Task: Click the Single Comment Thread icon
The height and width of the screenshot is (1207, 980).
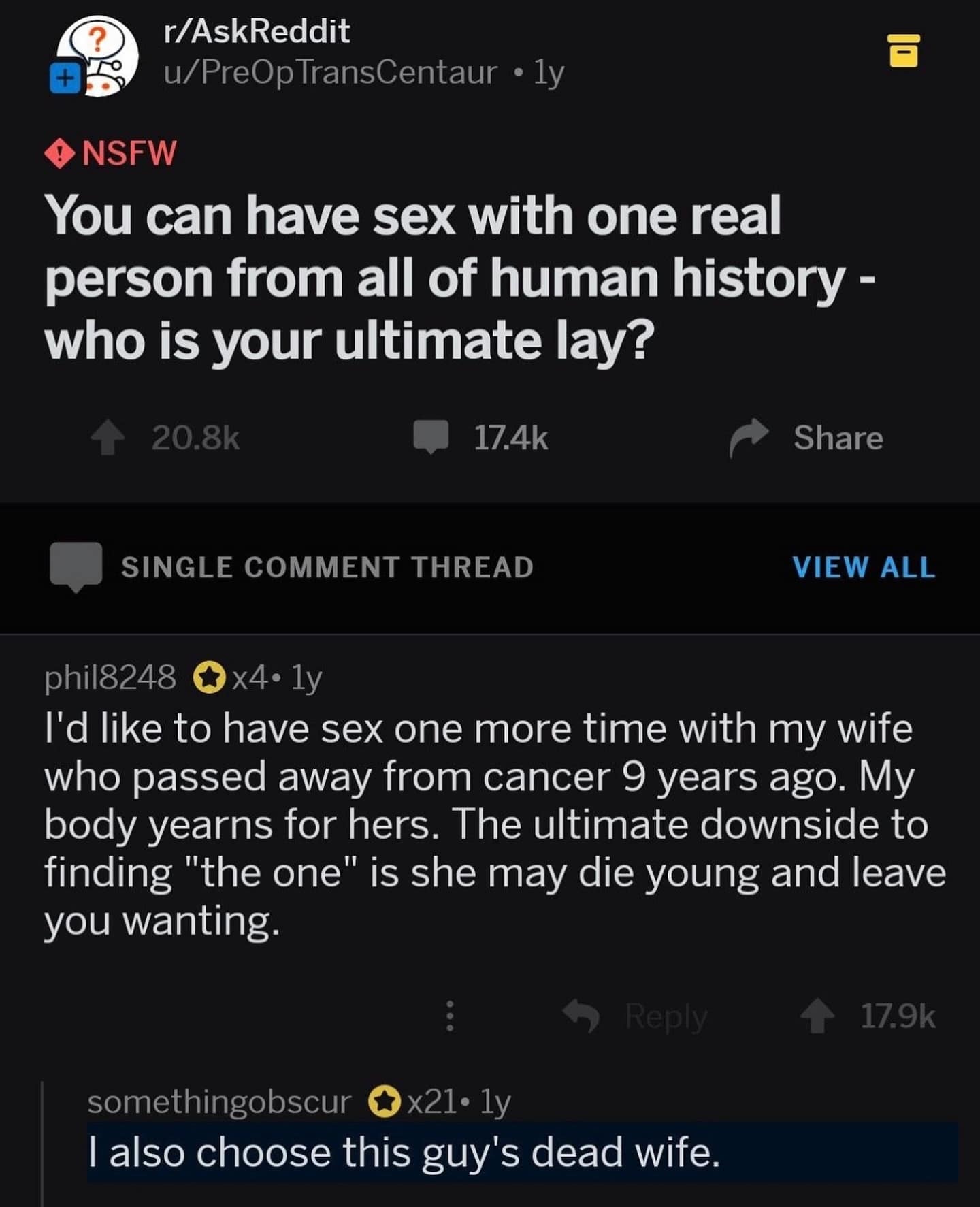Action: 76,566
